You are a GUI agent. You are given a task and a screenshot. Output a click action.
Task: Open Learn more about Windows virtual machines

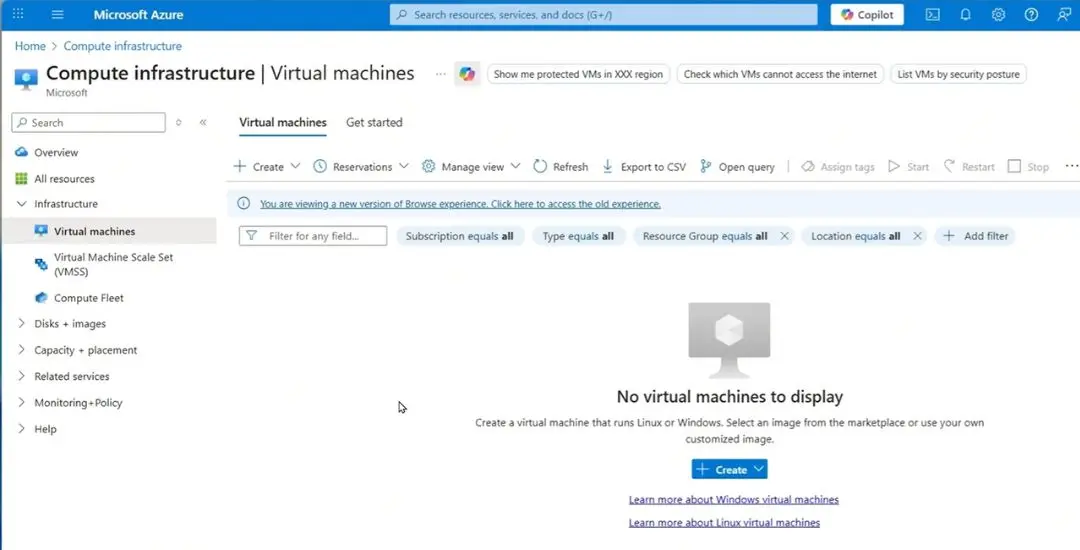pyautogui.click(x=734, y=500)
